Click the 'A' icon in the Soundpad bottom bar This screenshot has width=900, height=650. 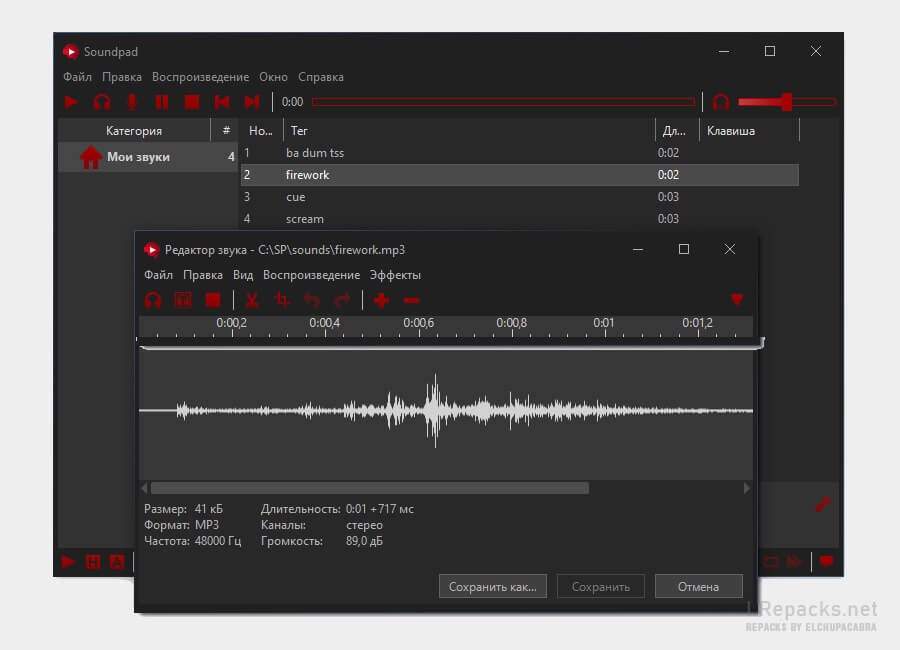[117, 562]
